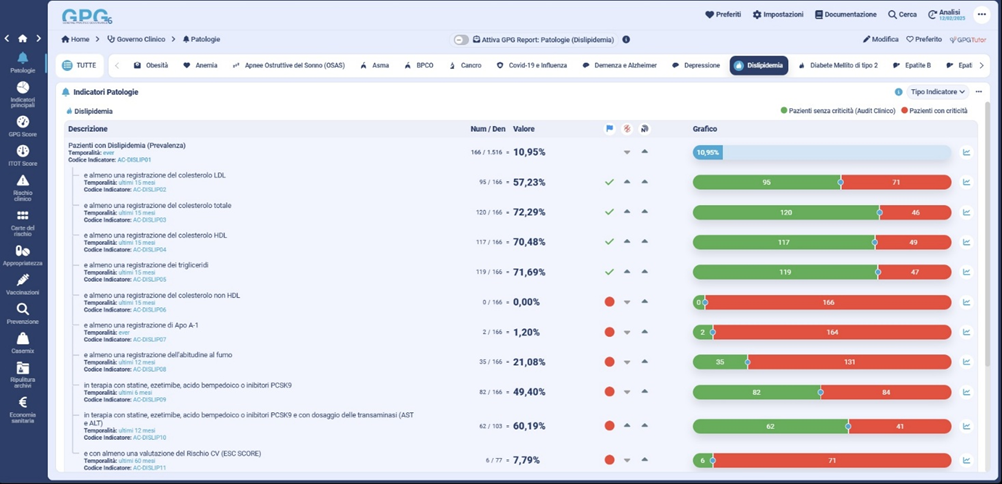Click the blue info icon beside Tipo Indicatore

pyautogui.click(x=898, y=92)
